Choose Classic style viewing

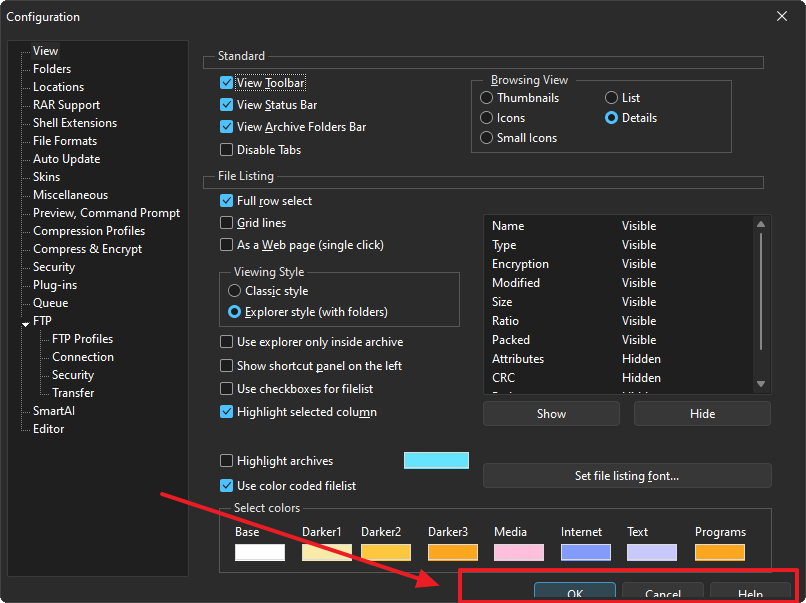coord(234,291)
